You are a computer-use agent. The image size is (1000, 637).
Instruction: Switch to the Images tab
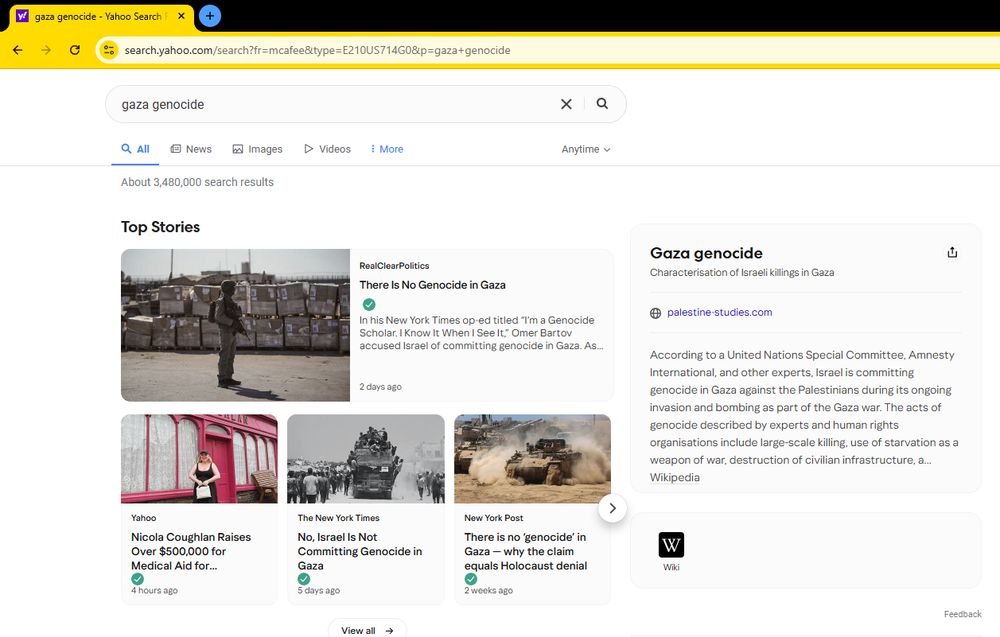point(257,149)
